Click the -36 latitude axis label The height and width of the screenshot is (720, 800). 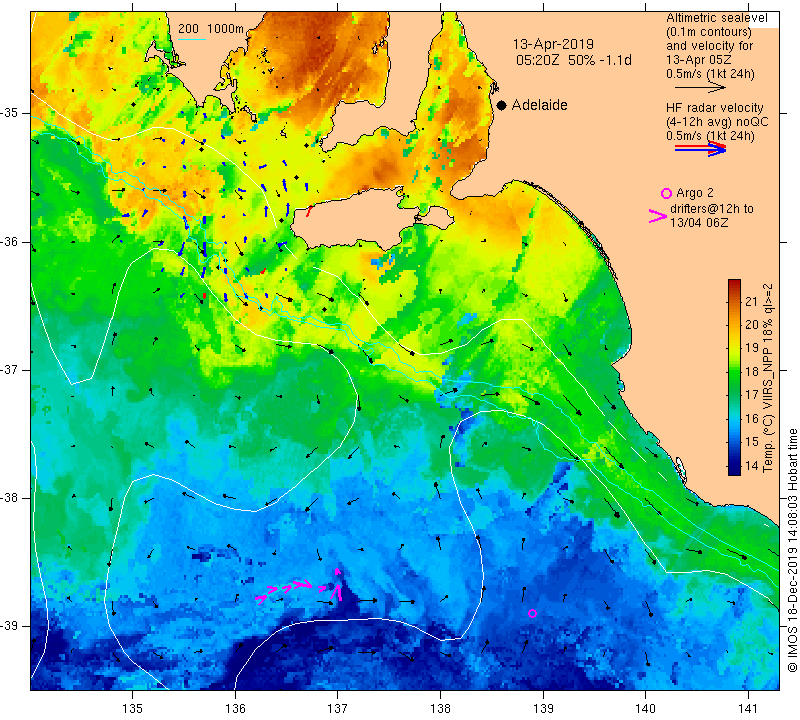click(10, 241)
